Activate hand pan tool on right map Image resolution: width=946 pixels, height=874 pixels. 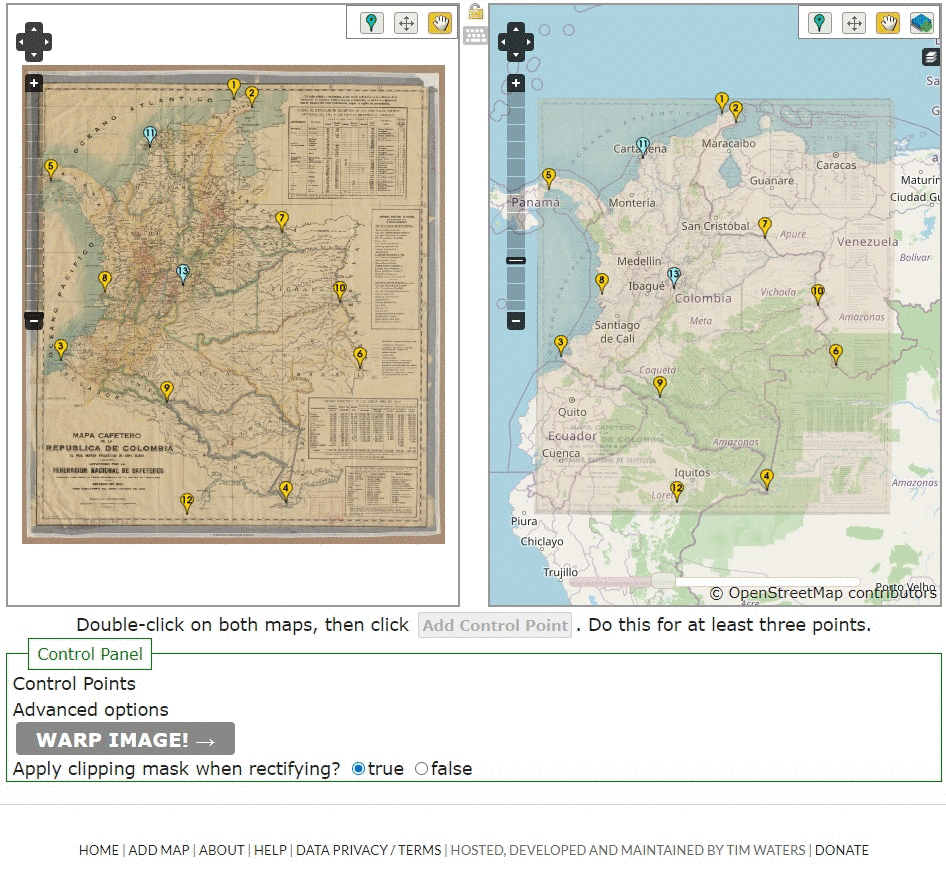pyautogui.click(x=887, y=23)
